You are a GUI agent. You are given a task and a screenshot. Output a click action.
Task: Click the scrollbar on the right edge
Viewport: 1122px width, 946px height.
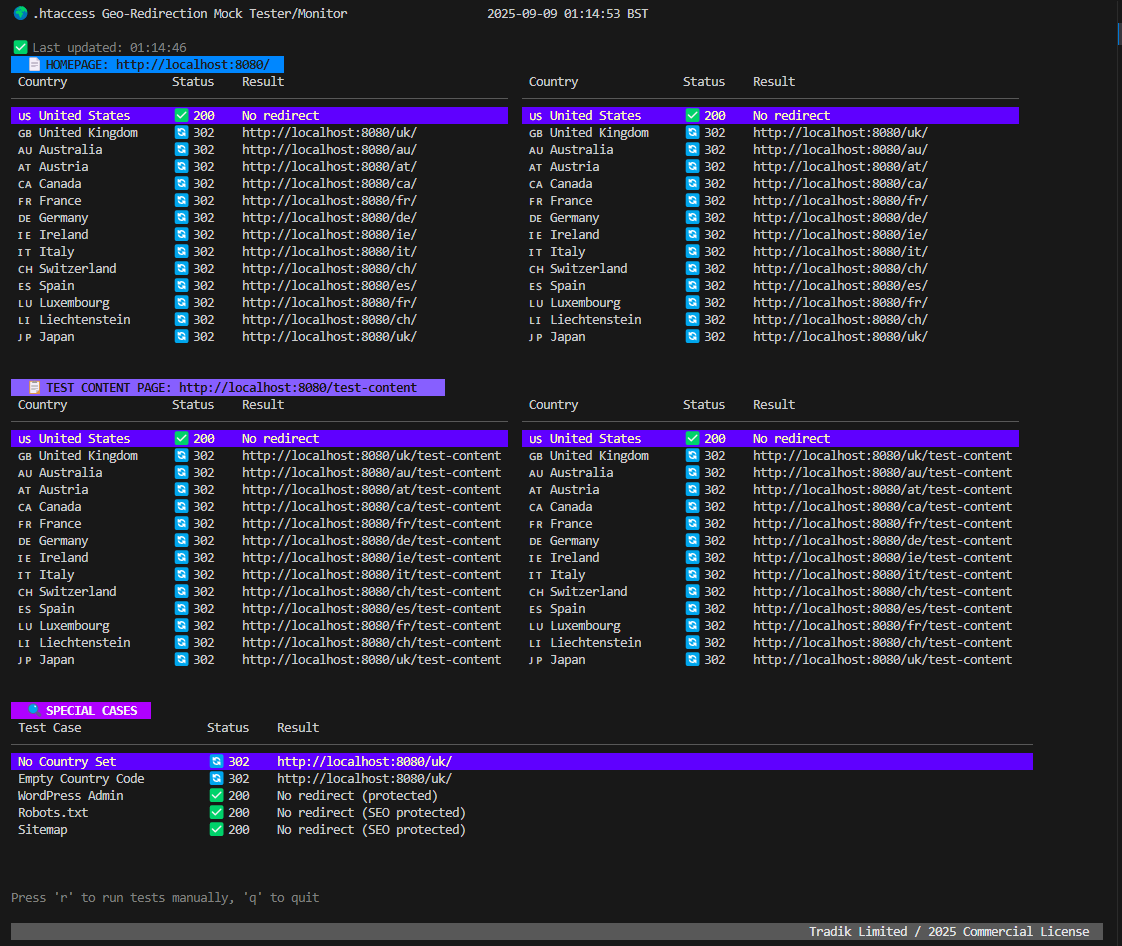click(1117, 33)
